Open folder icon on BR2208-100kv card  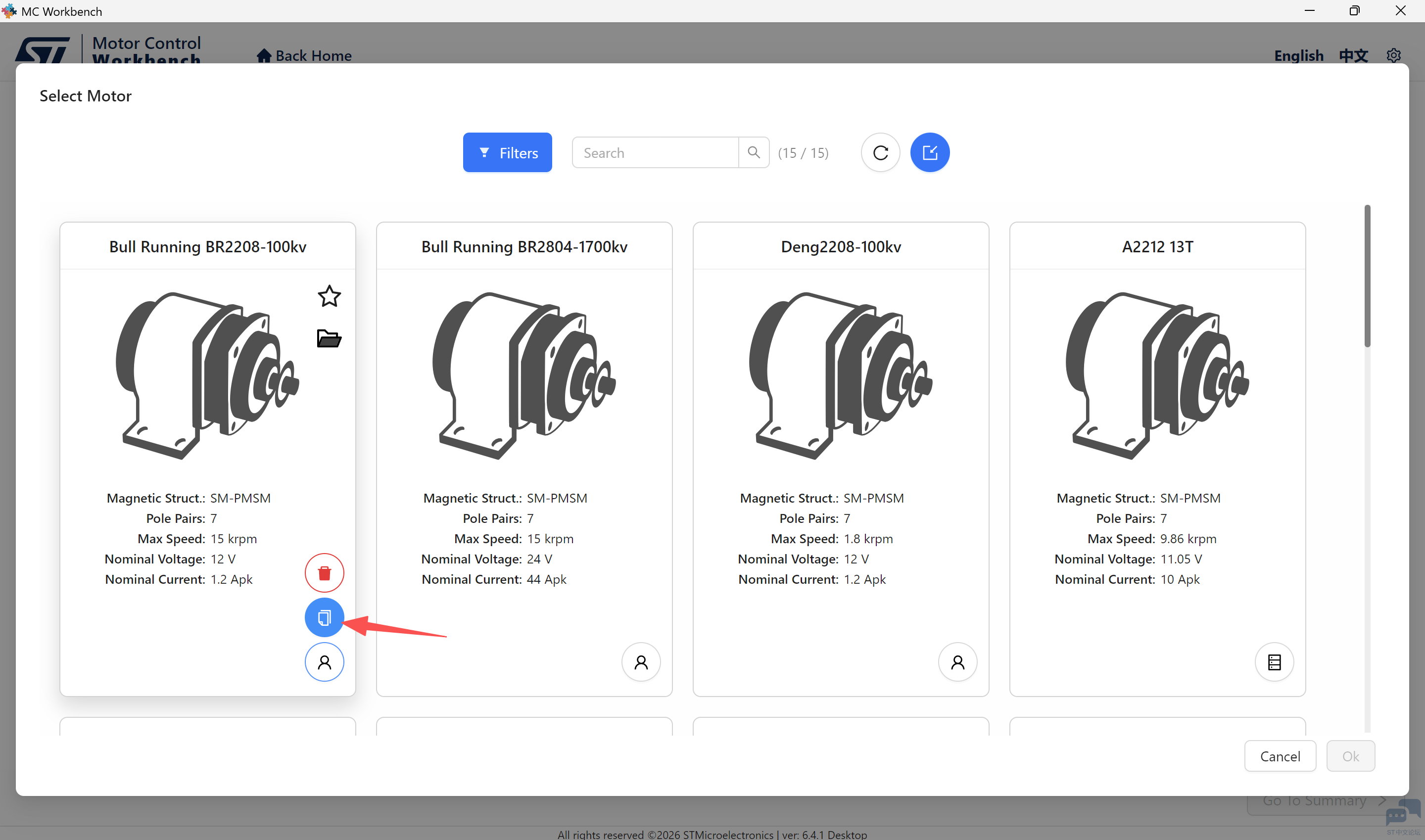[329, 338]
